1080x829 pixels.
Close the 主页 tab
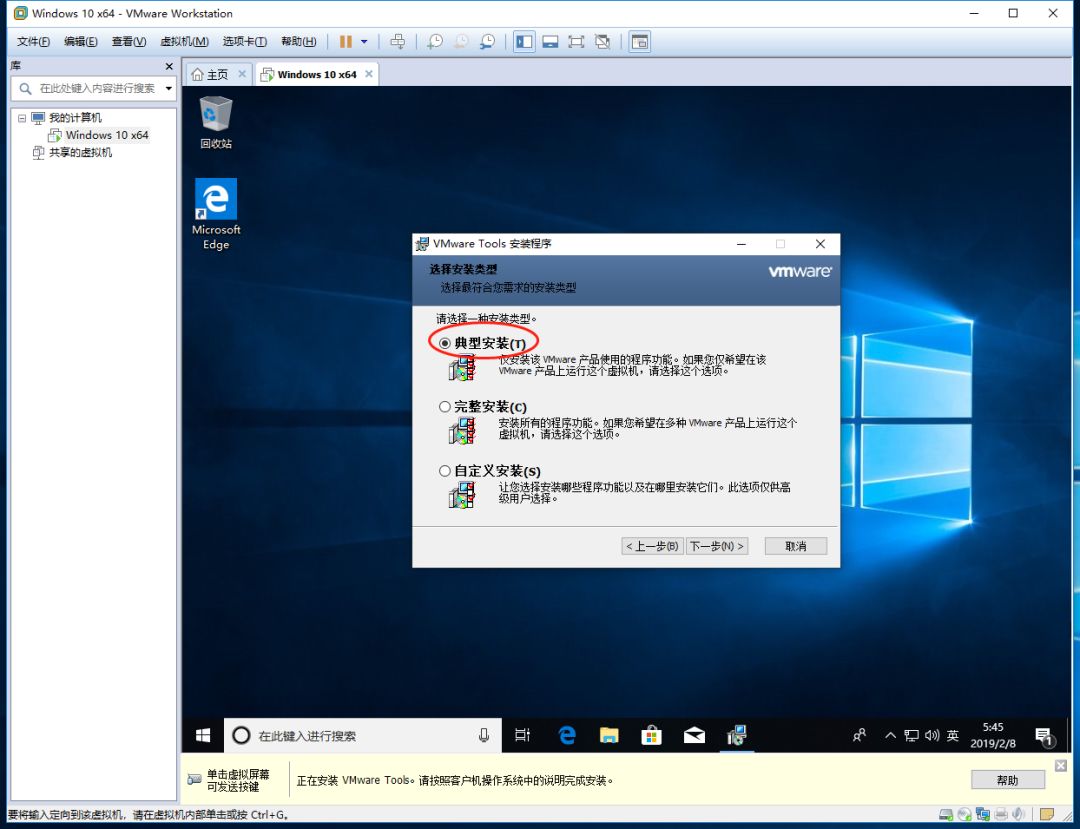coord(242,74)
